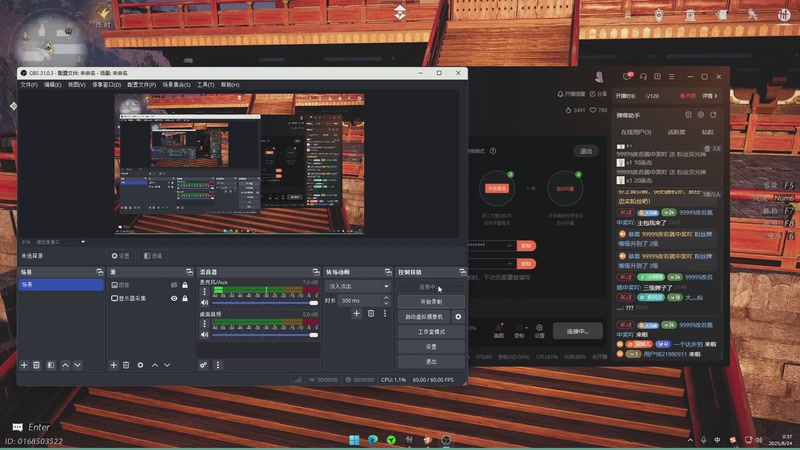Screen dimensions: 800x450
Task: Click the OBS preview canvas thumbnail
Action: click(239, 164)
